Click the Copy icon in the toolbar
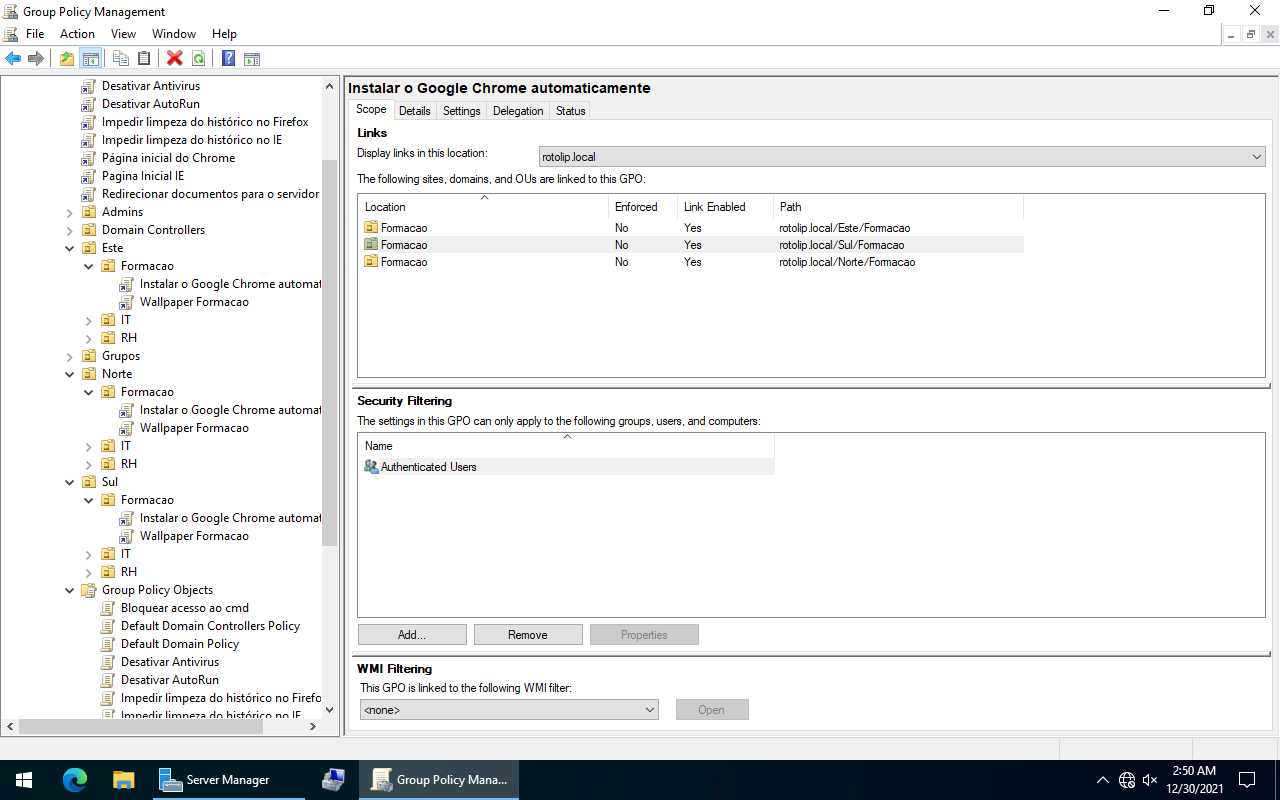Viewport: 1280px width, 800px height. 121,58
